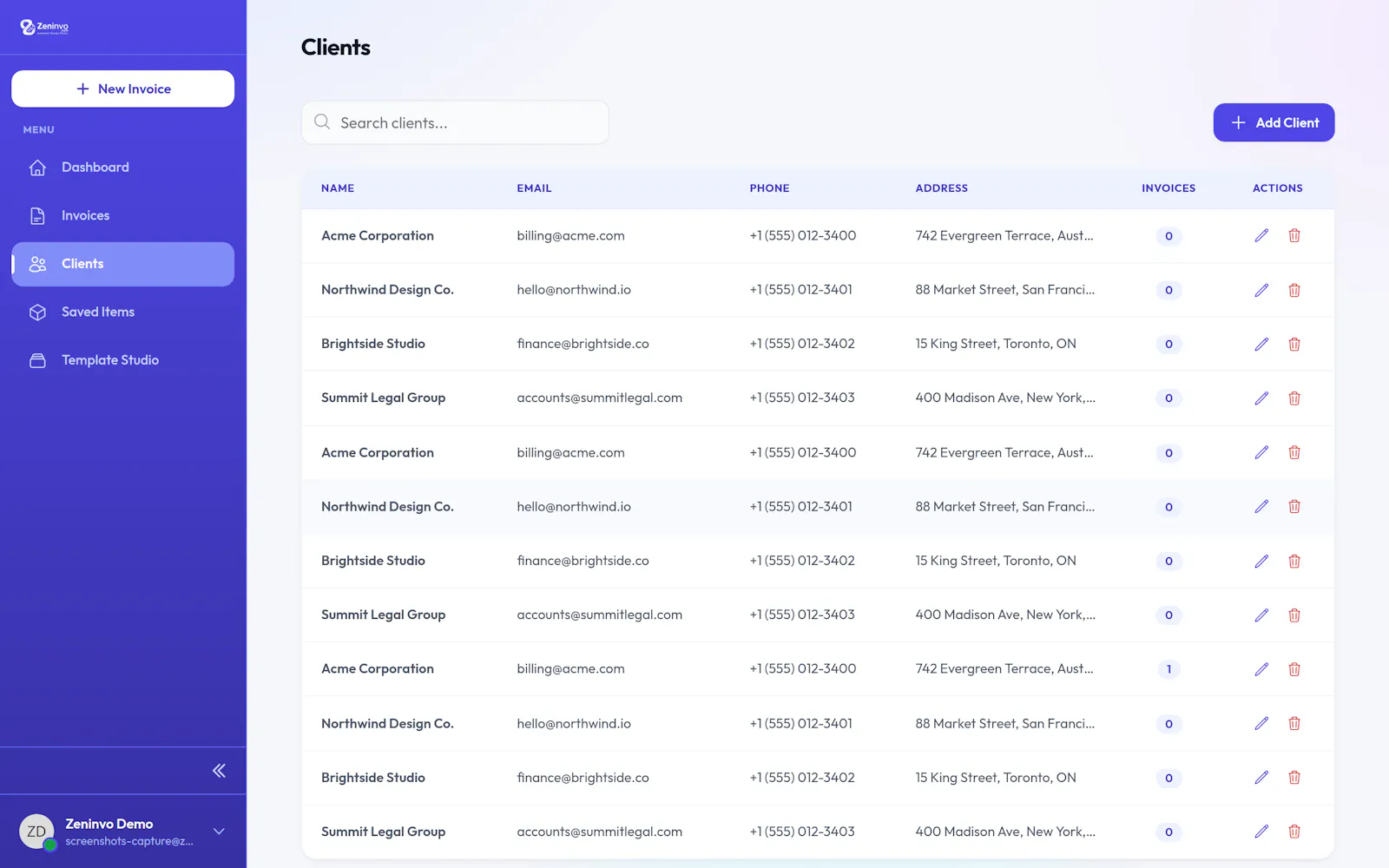Click first +1 (555) 012-3400 phone cell
Viewport: 1389px width, 868px height.
point(803,236)
